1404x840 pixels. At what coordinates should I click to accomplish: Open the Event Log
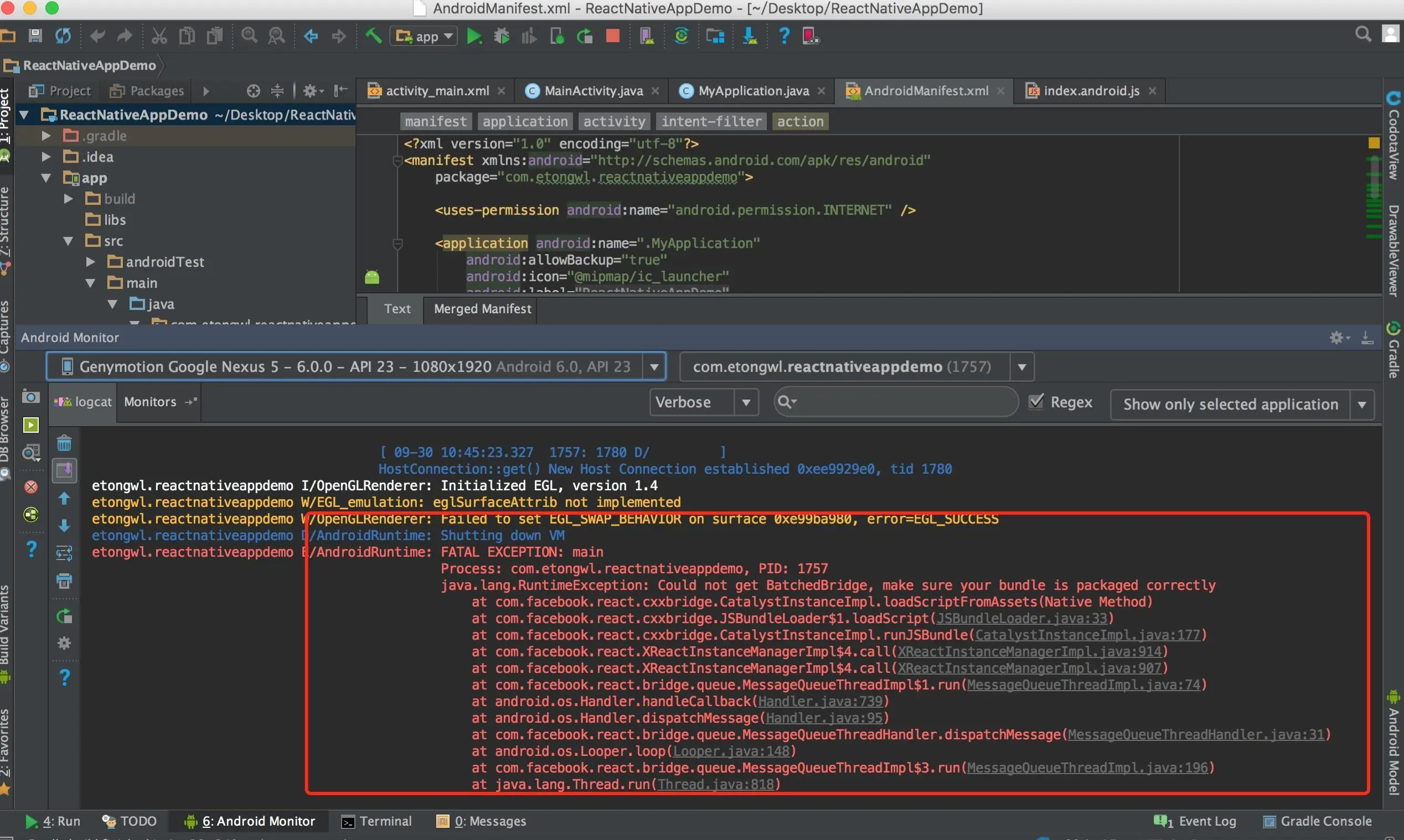[x=1196, y=821]
